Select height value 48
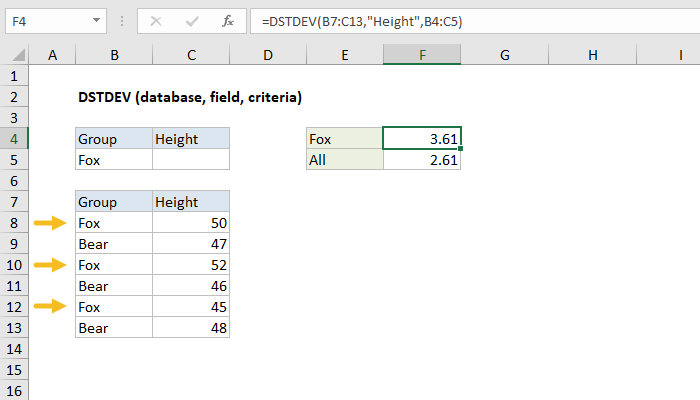The height and width of the screenshot is (400, 700). click(191, 327)
